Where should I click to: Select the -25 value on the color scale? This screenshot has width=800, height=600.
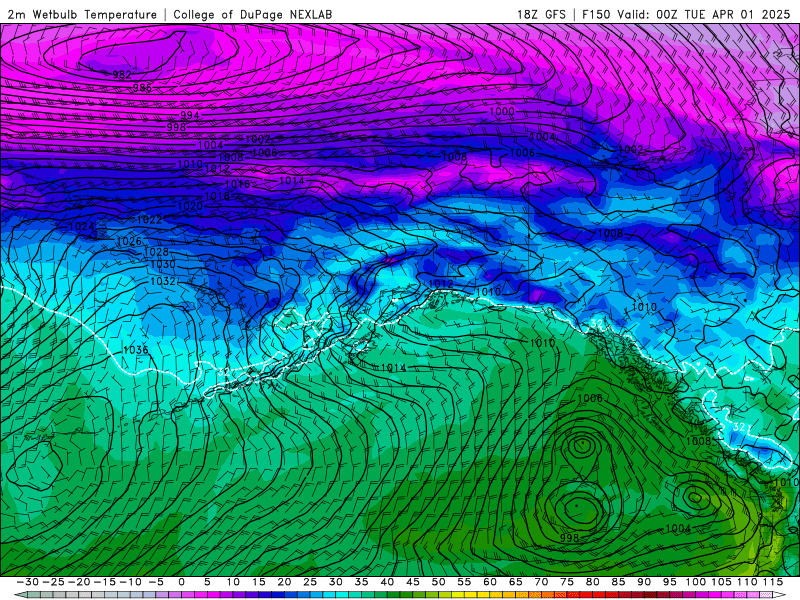click(x=53, y=582)
